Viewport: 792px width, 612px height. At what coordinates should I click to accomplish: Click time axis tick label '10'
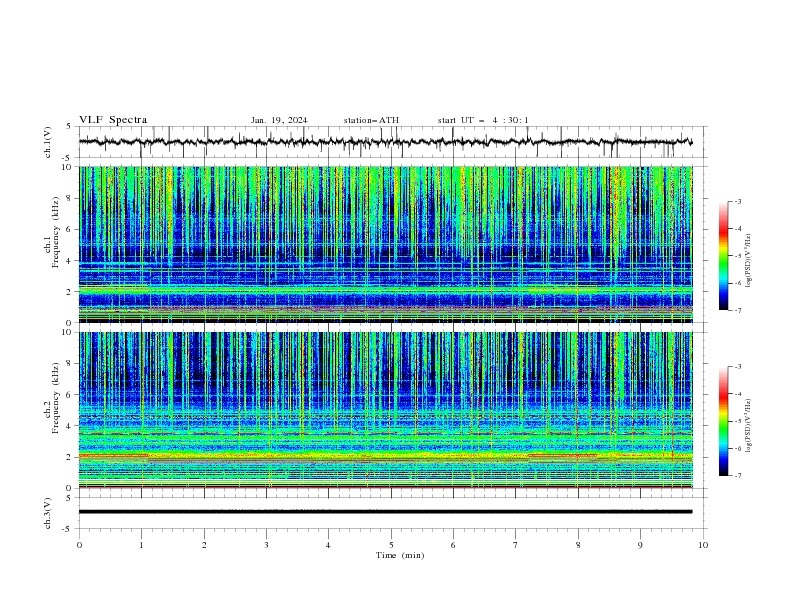tap(703, 545)
